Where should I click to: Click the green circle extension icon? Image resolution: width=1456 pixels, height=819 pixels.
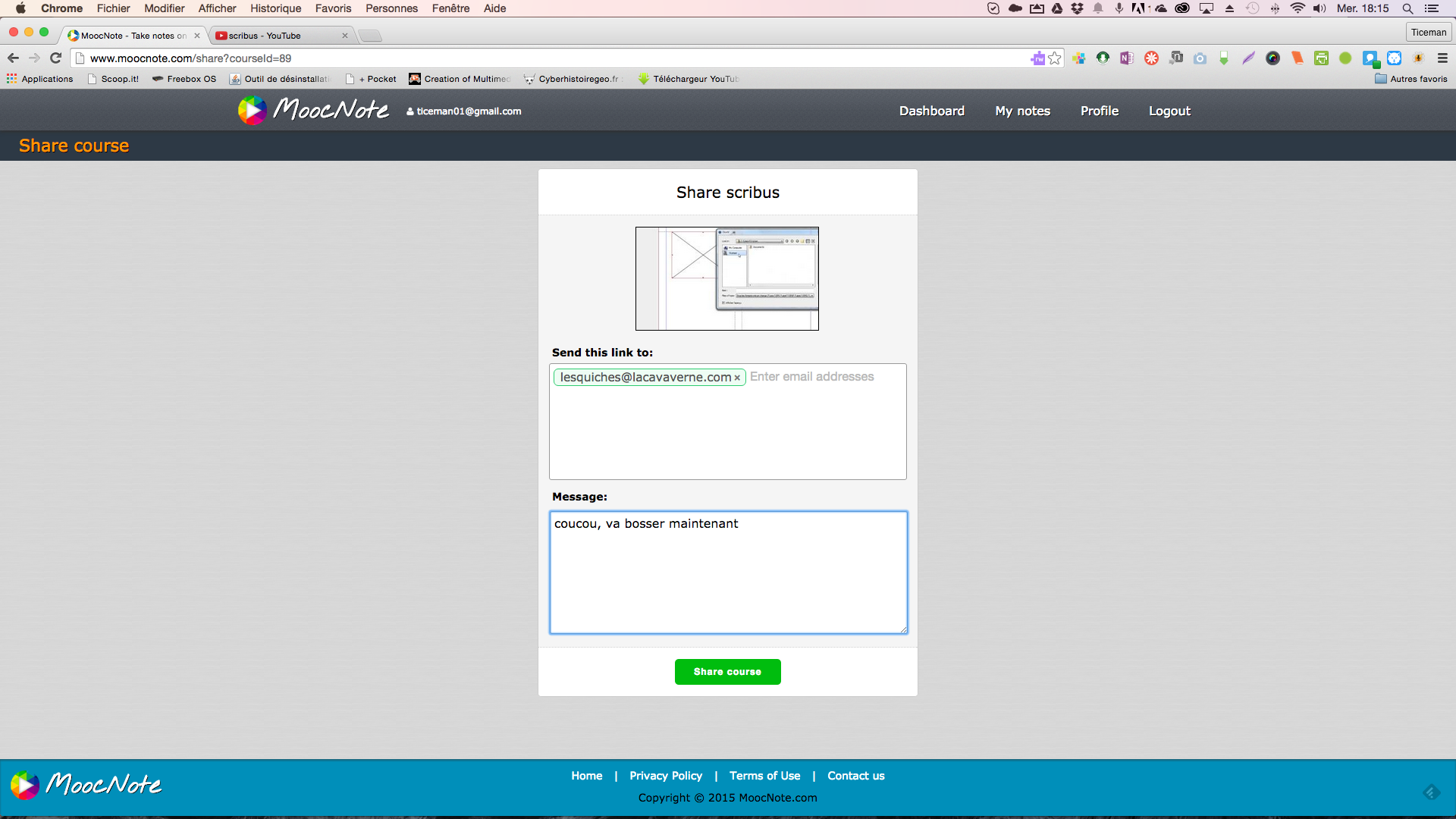pyautogui.click(x=1345, y=58)
